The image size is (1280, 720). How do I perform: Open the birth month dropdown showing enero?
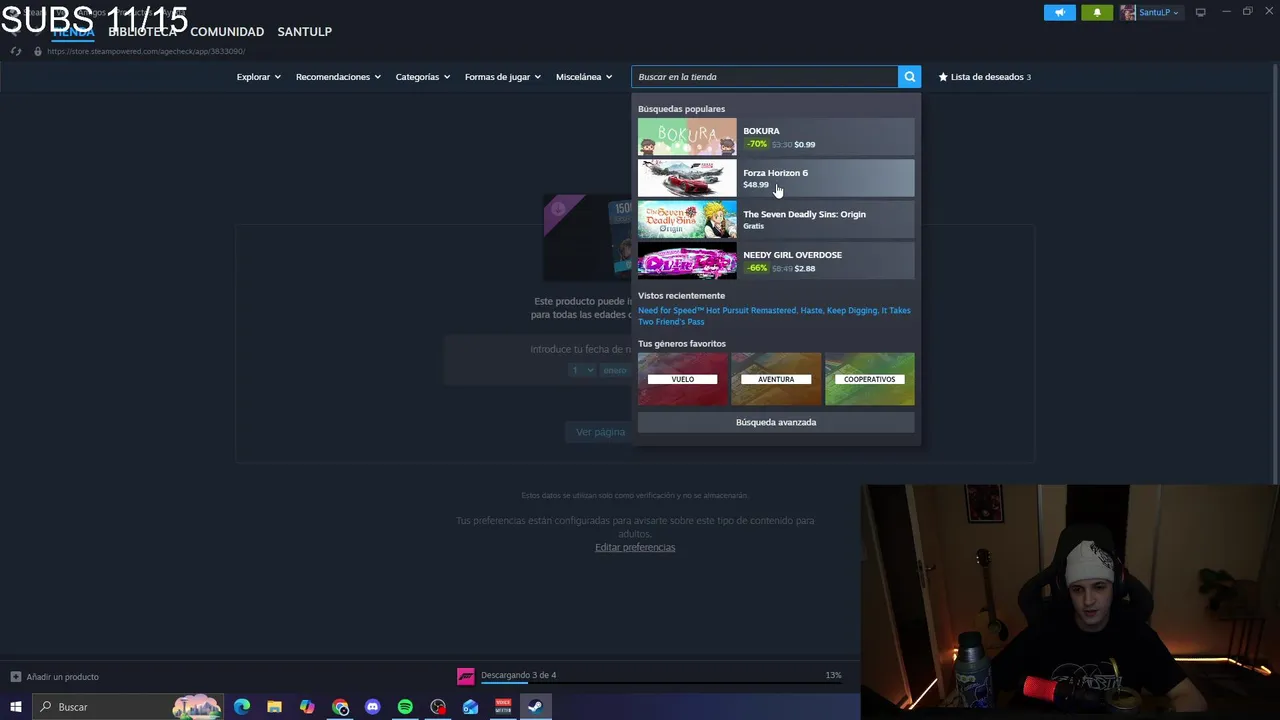[616, 370]
